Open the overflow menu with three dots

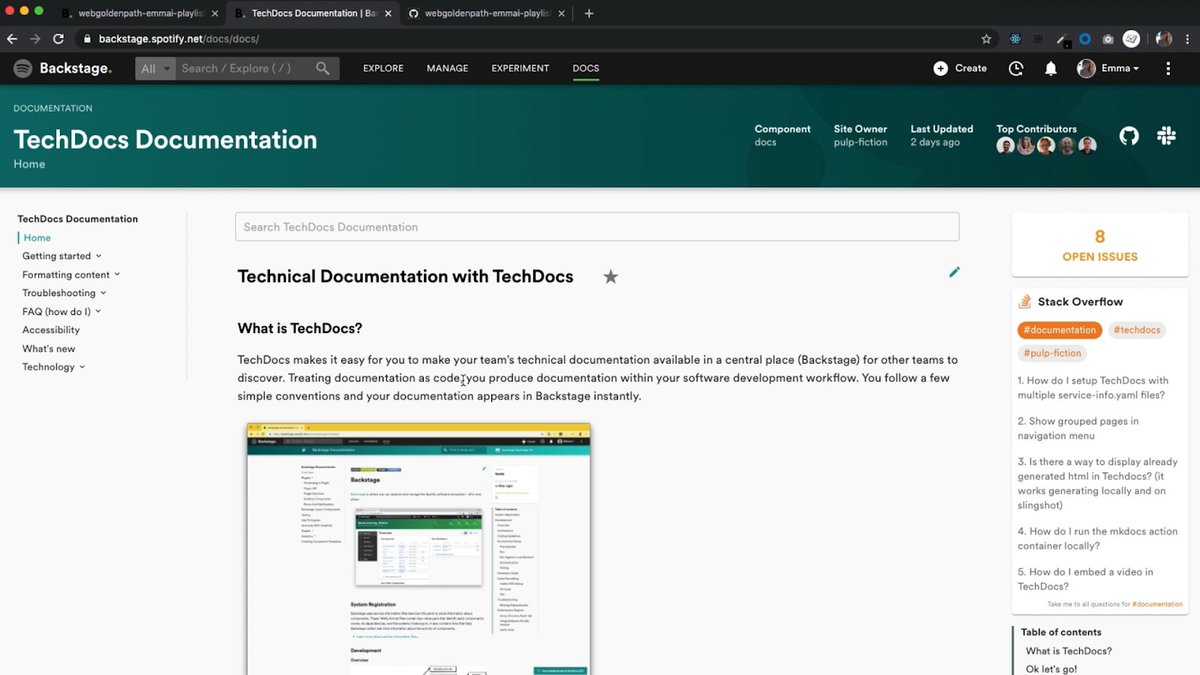(x=1167, y=68)
